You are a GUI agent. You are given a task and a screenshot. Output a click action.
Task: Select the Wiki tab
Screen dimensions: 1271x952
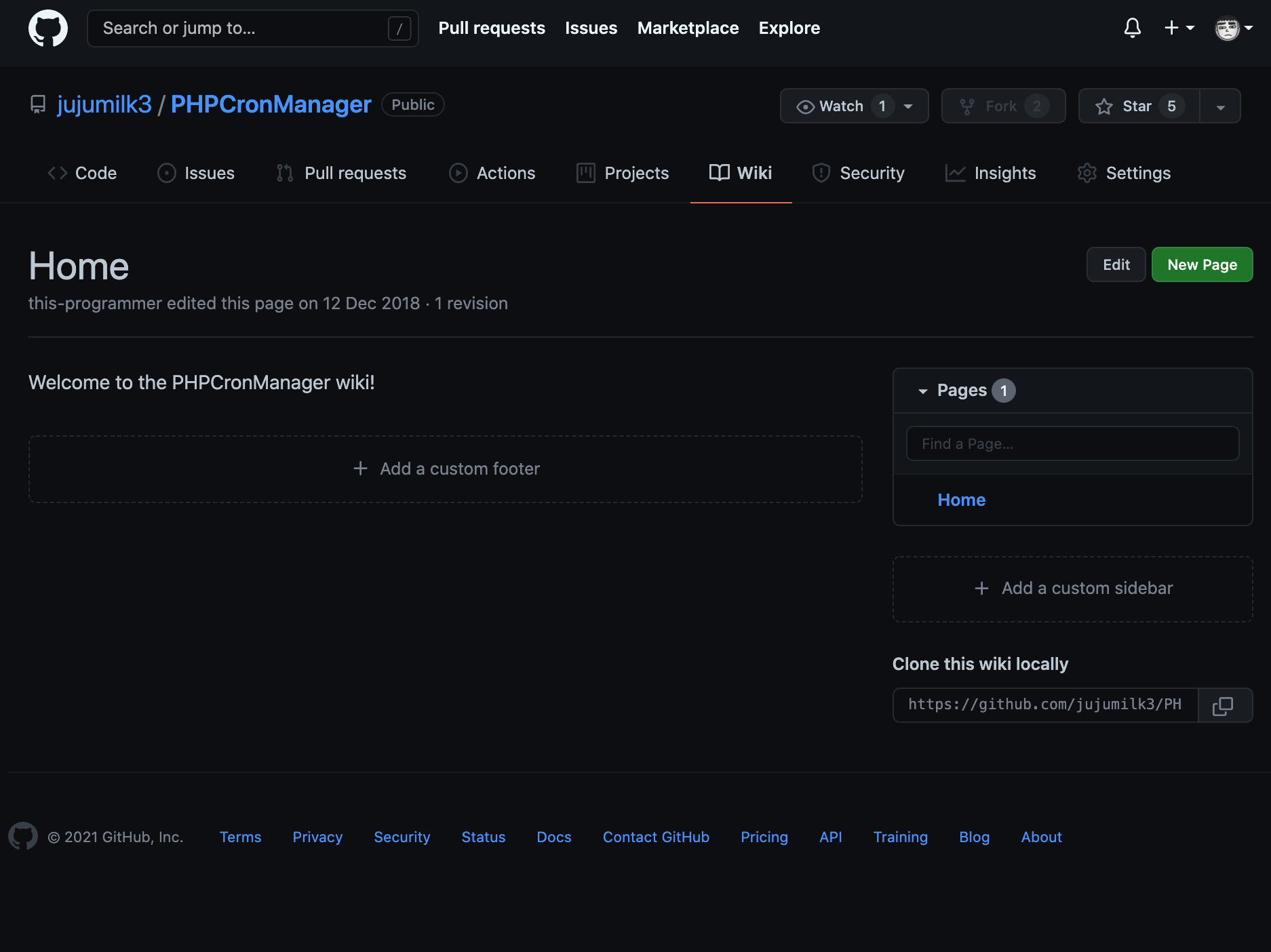pos(741,173)
